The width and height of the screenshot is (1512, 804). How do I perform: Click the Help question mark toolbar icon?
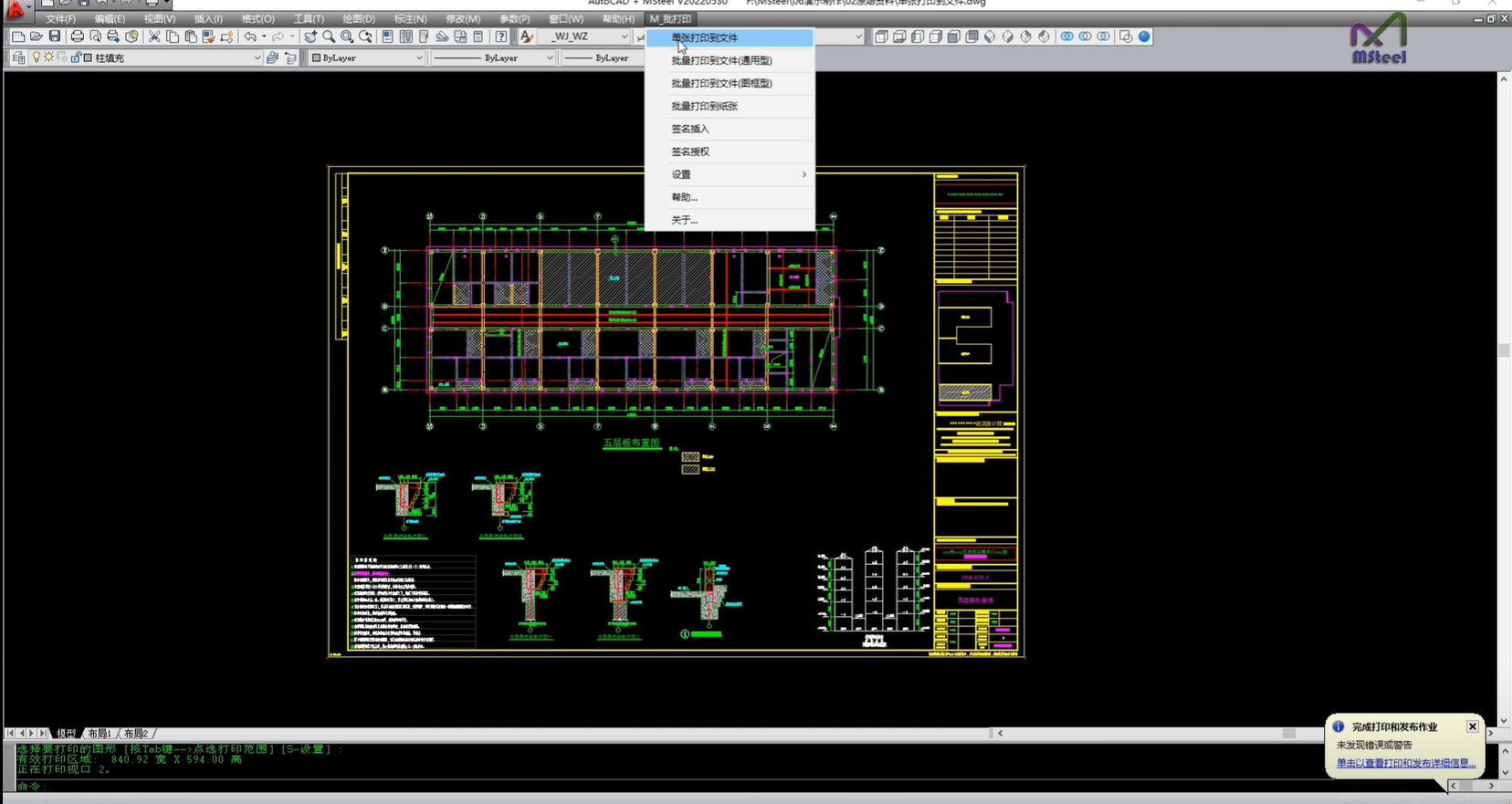501,37
